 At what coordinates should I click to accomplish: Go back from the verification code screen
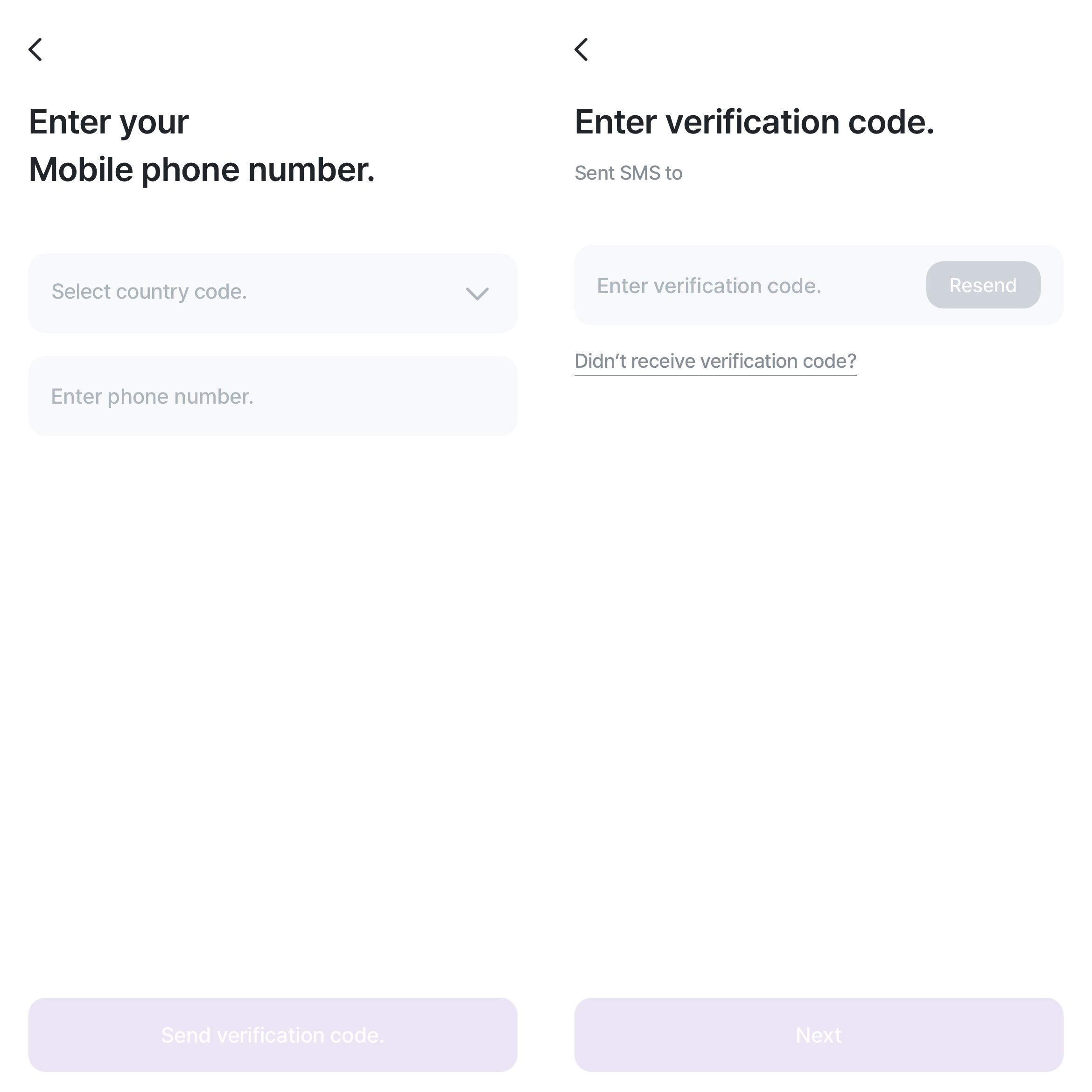pyautogui.click(x=581, y=50)
